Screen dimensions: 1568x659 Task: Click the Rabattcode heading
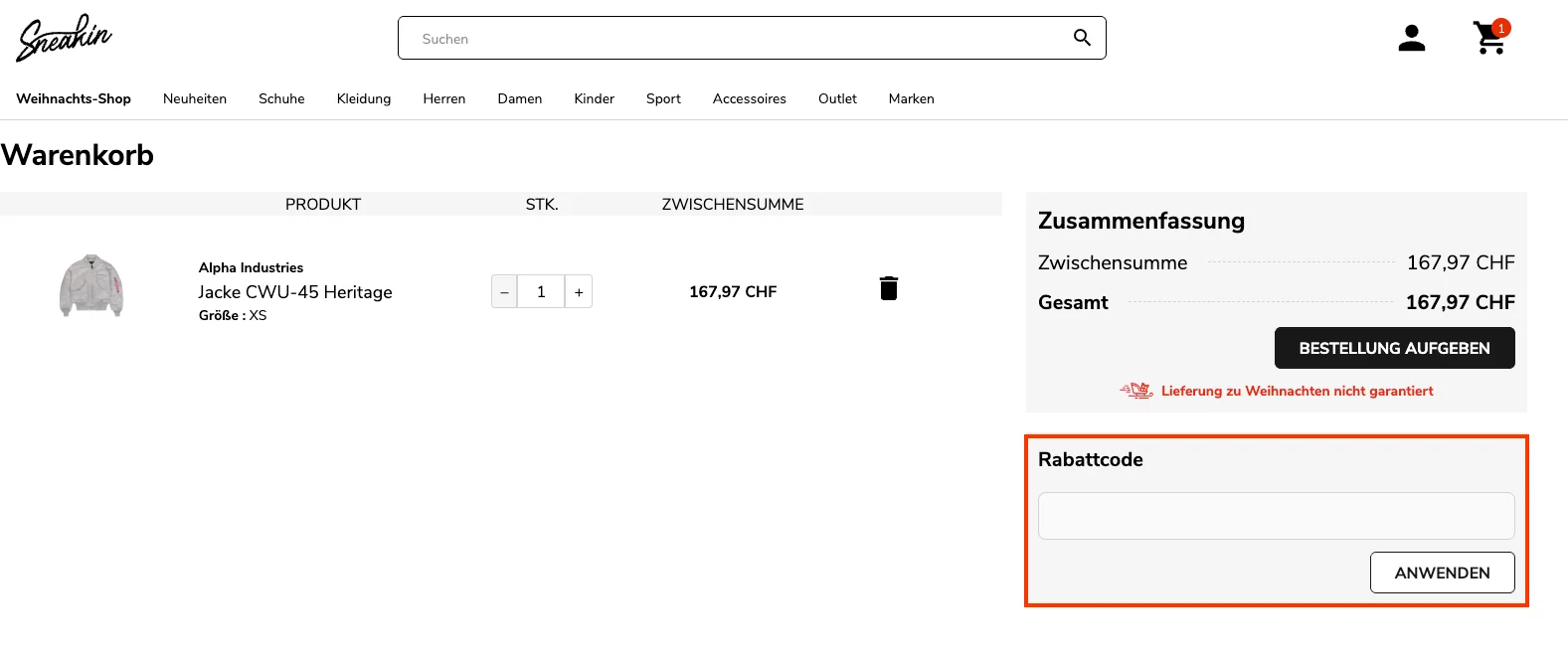[x=1091, y=459]
